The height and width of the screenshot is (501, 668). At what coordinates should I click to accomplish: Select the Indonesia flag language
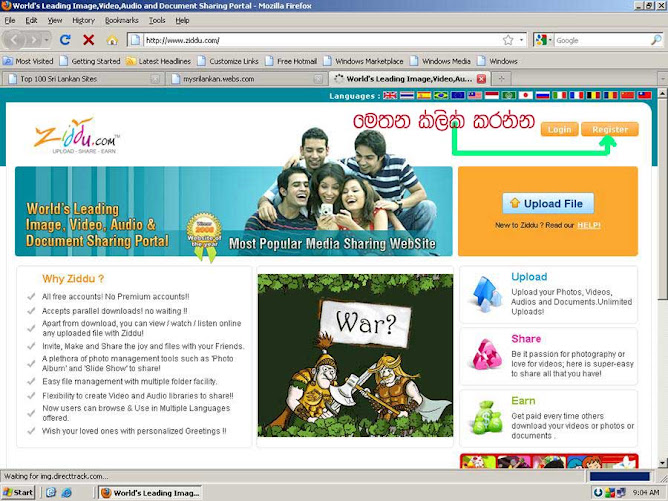click(492, 95)
